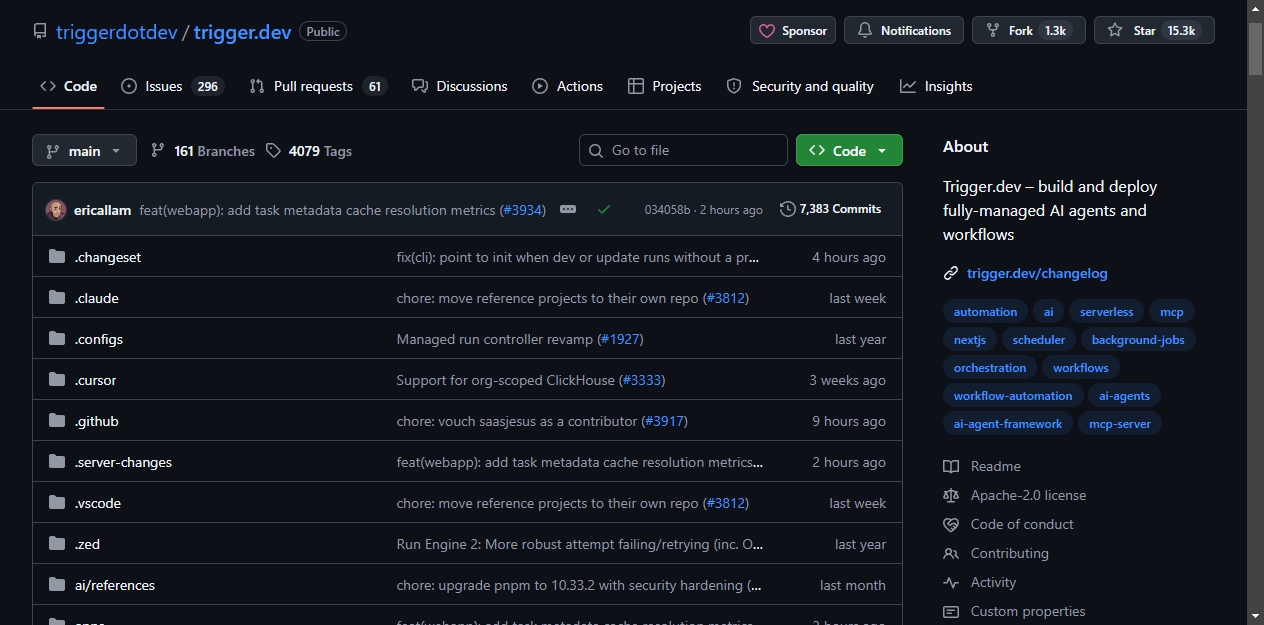Select the automation topic tag
This screenshot has width=1264, height=625.
tap(985, 312)
